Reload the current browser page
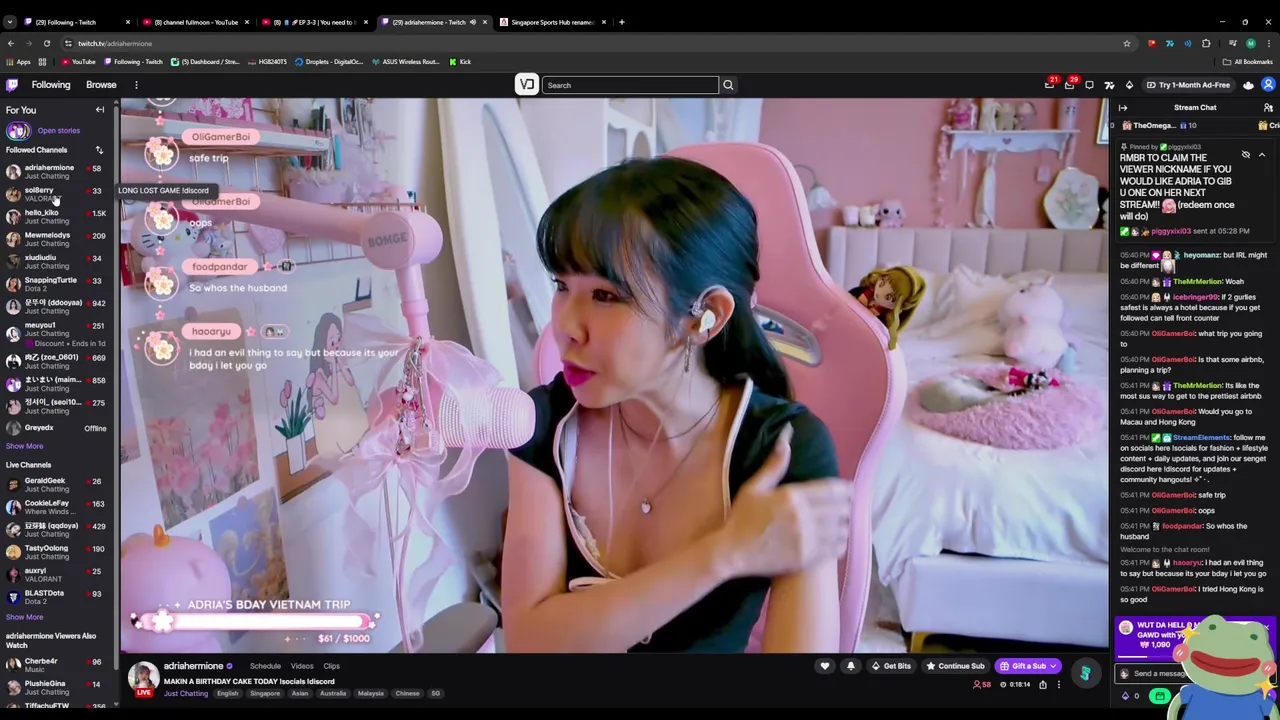The width and height of the screenshot is (1280, 720). (x=47, y=43)
